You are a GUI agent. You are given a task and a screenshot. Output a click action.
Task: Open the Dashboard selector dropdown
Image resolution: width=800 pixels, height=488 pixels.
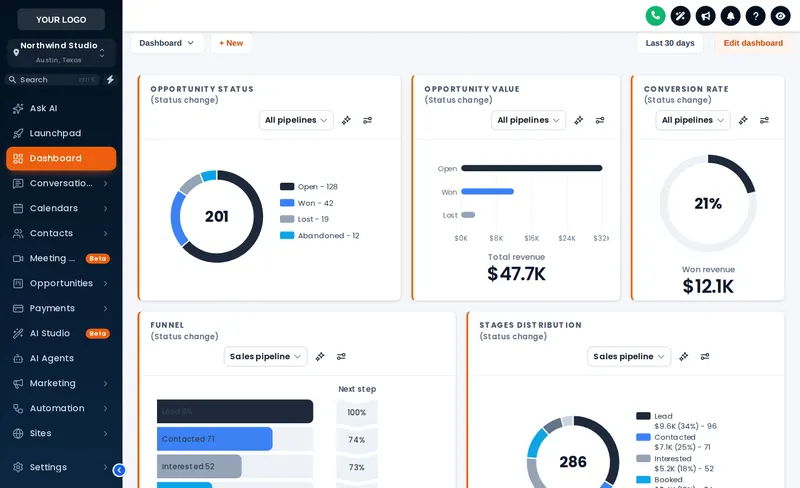click(167, 43)
